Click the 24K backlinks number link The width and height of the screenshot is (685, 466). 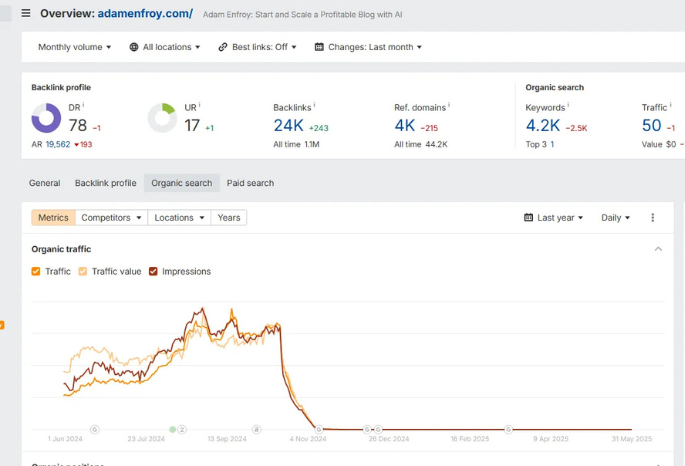pyautogui.click(x=288, y=125)
